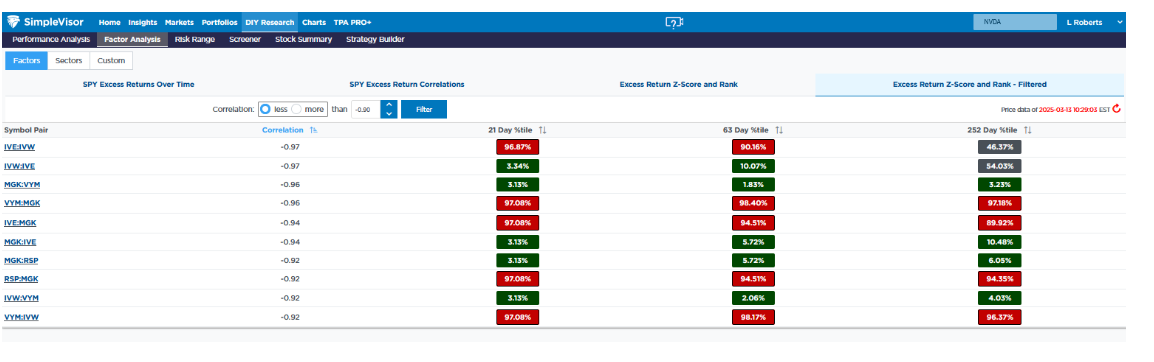1154x362 pixels.
Task: Select the Custom button
Action: click(x=111, y=60)
